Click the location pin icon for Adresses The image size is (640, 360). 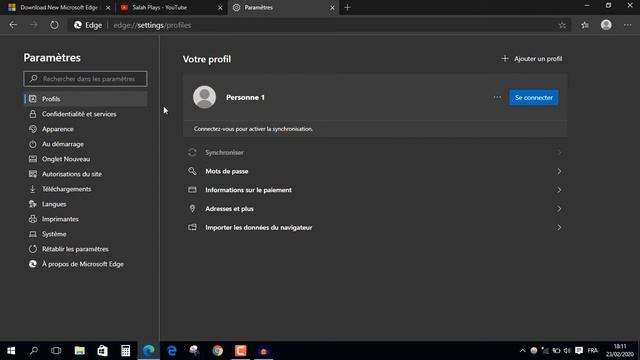(x=192, y=209)
